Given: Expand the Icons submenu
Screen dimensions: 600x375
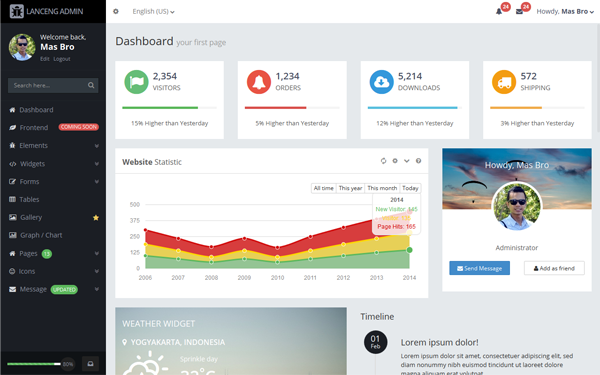Looking at the screenshot, I should click(x=97, y=271).
